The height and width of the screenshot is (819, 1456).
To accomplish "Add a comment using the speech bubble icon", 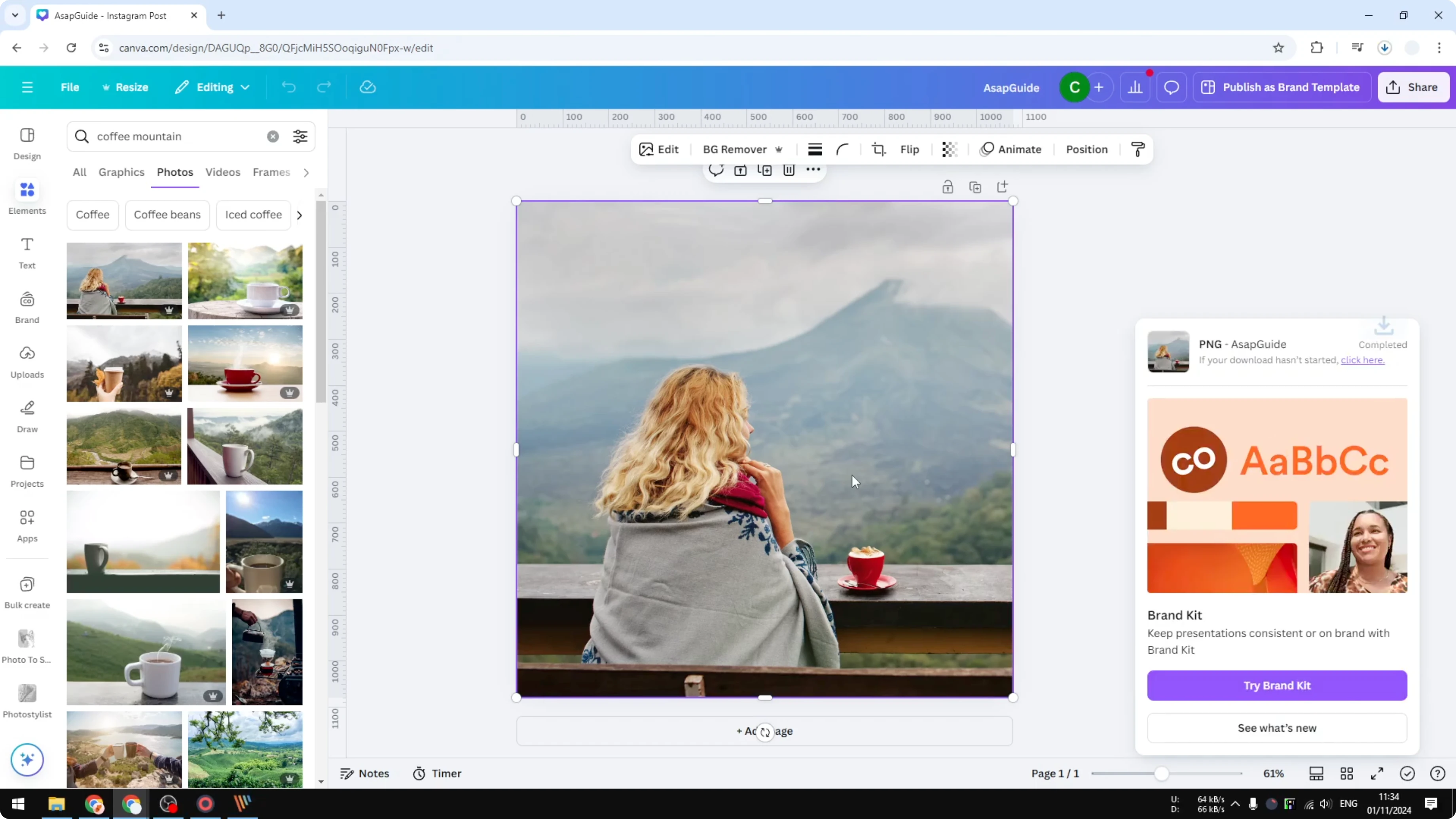I will [x=716, y=170].
